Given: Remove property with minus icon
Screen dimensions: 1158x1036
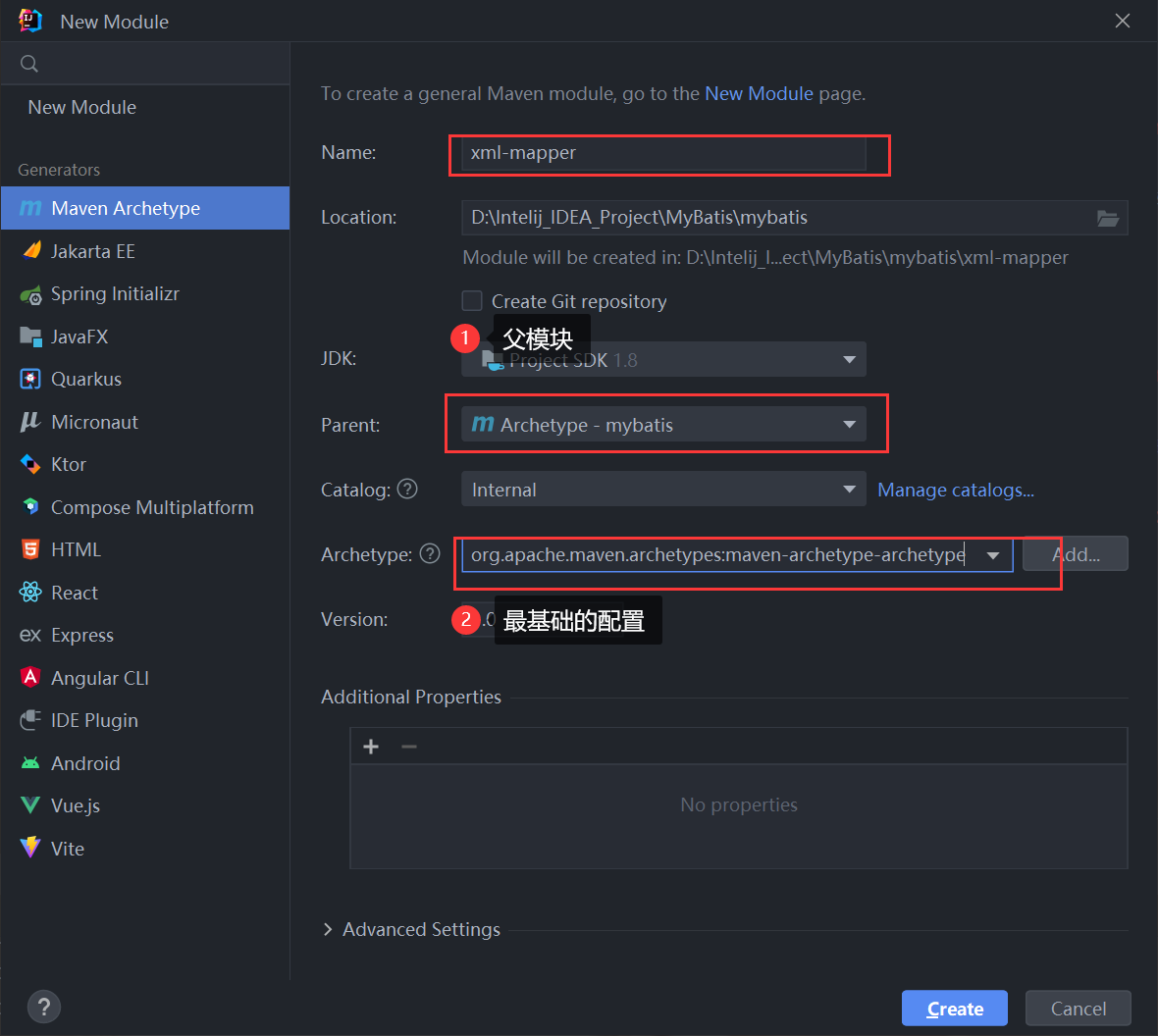Looking at the screenshot, I should [409, 747].
